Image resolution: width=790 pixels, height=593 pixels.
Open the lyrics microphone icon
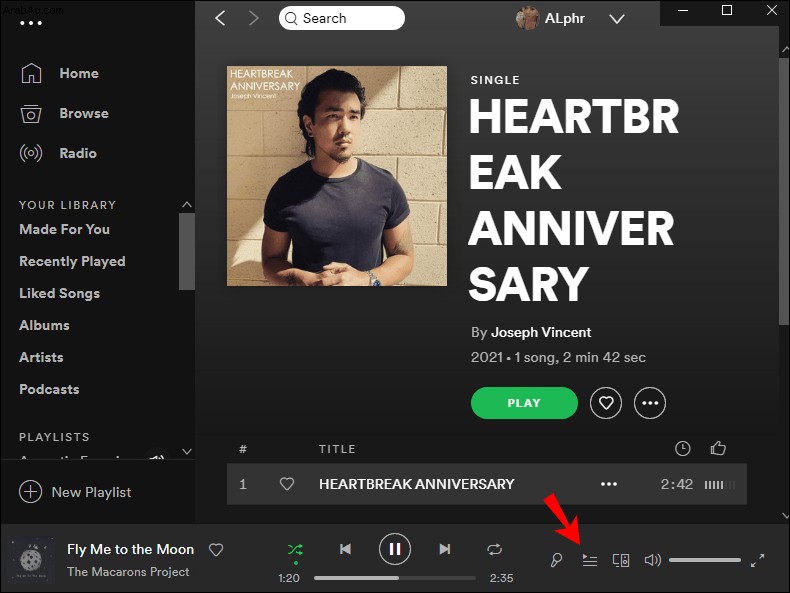pyautogui.click(x=556, y=560)
